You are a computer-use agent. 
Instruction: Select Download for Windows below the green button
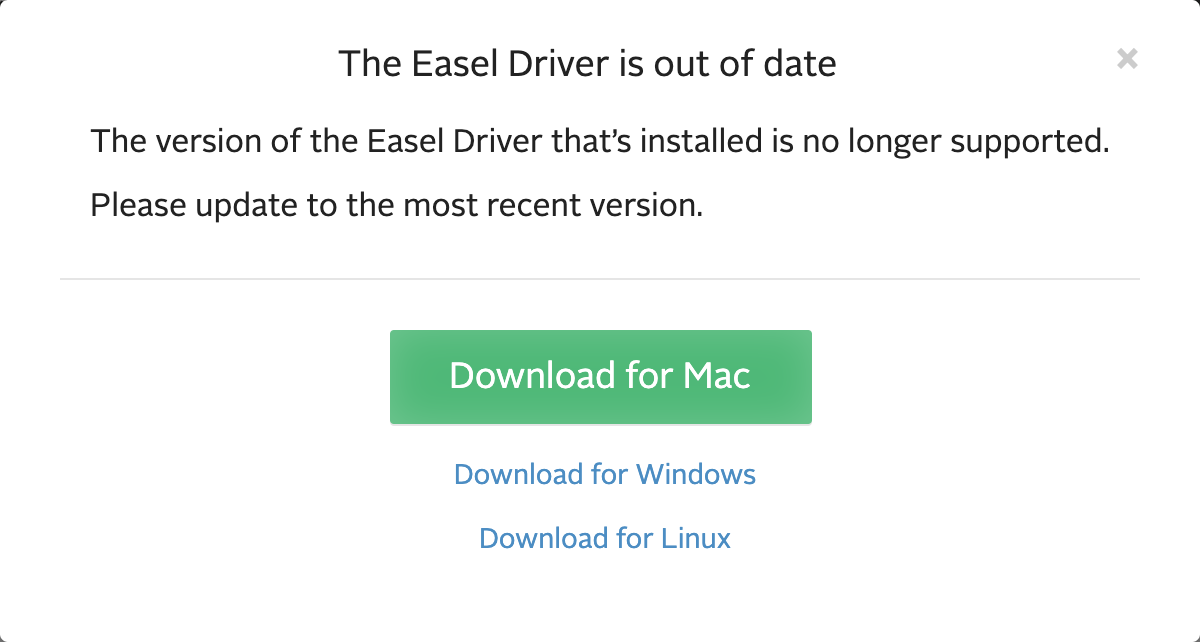(x=604, y=474)
